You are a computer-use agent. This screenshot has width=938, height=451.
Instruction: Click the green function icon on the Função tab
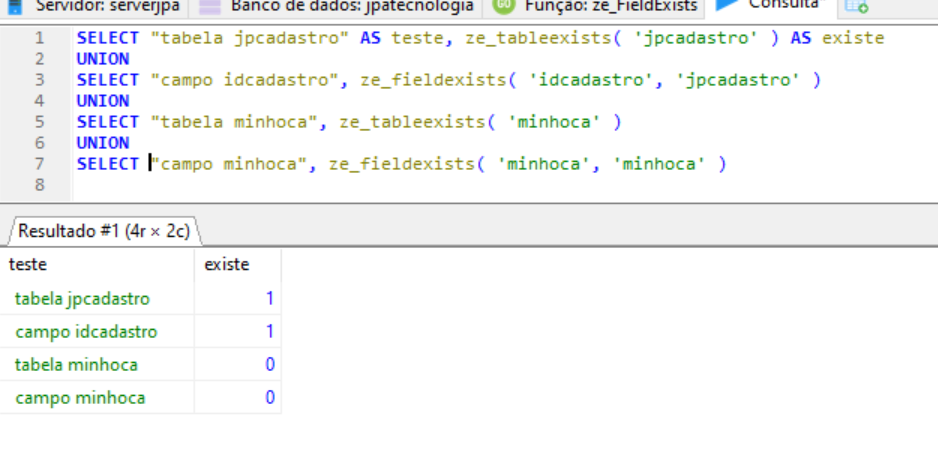tap(504, 5)
